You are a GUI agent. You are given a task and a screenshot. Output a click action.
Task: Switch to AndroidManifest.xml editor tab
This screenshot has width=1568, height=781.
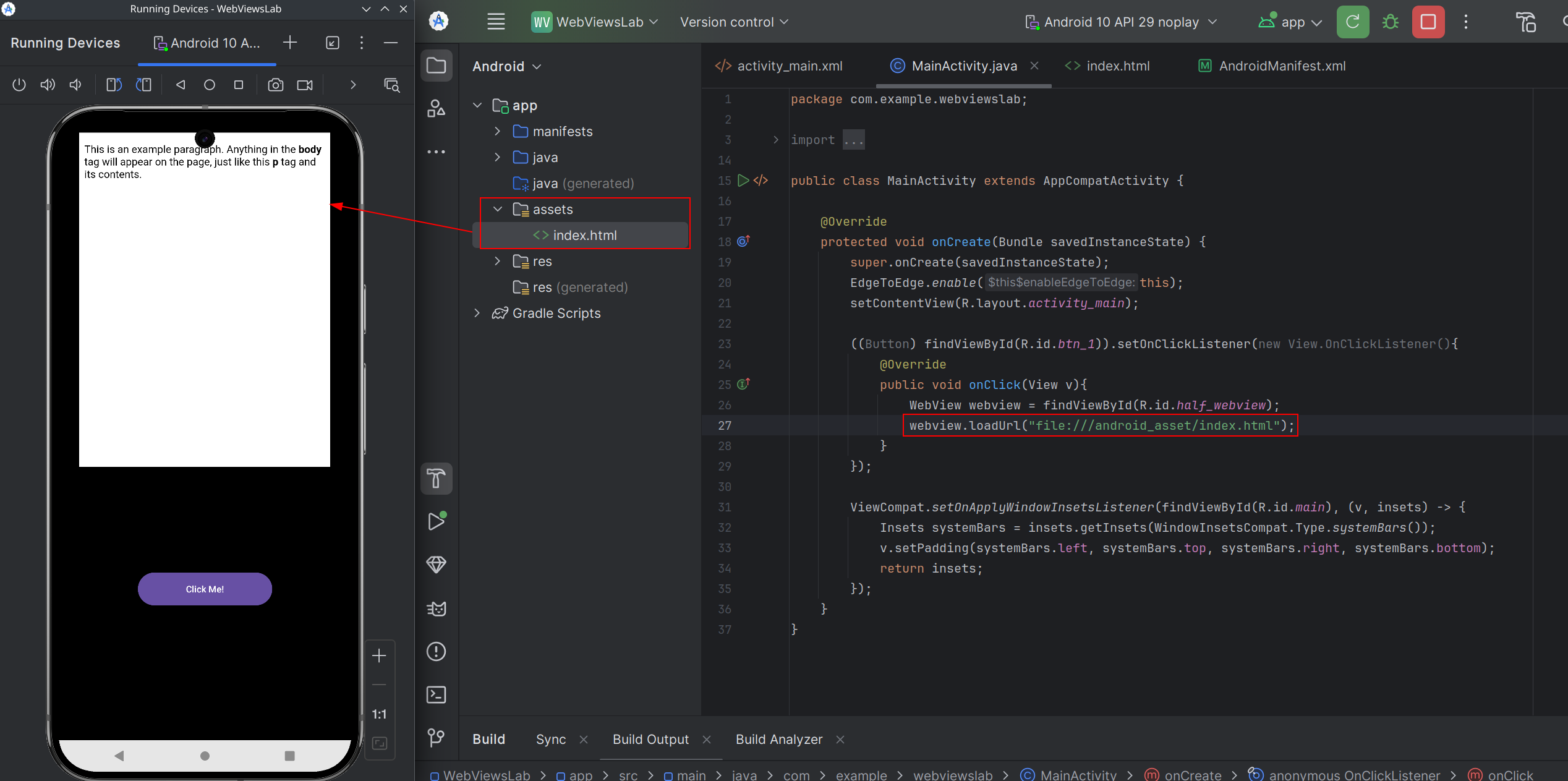(1272, 66)
